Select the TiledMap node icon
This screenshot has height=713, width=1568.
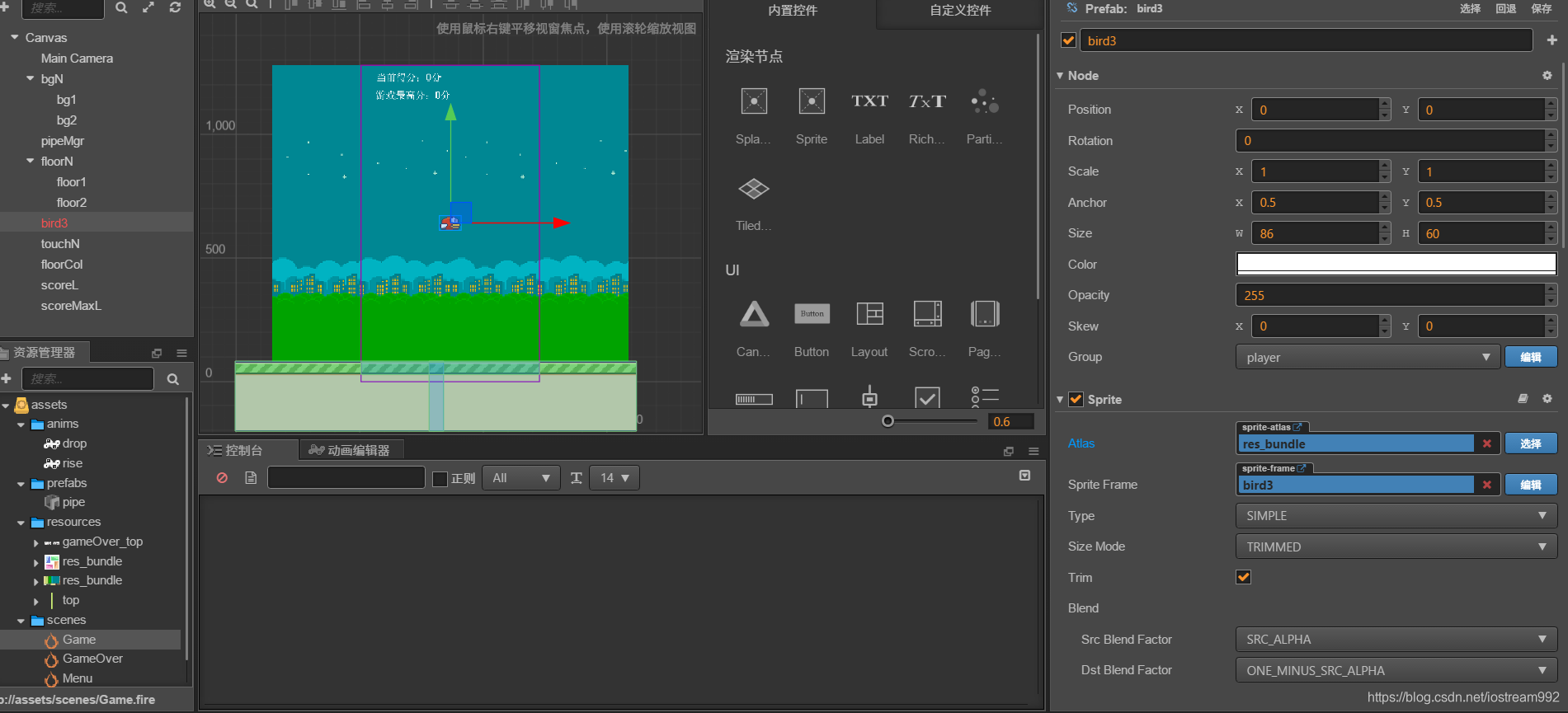pyautogui.click(x=754, y=189)
